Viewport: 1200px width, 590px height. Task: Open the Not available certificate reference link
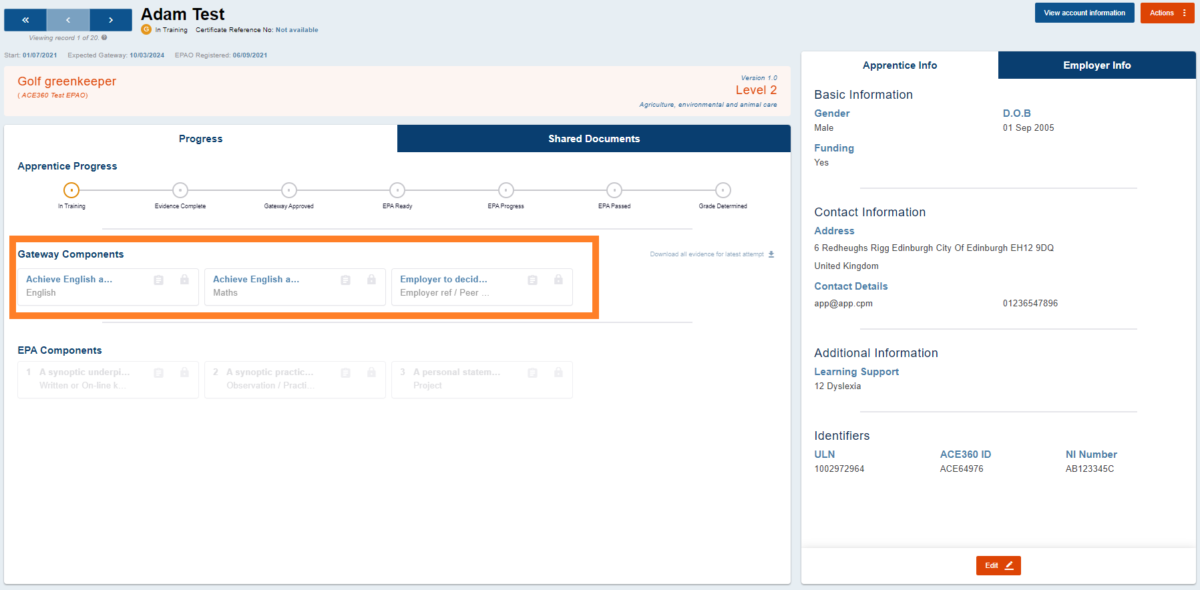click(297, 29)
